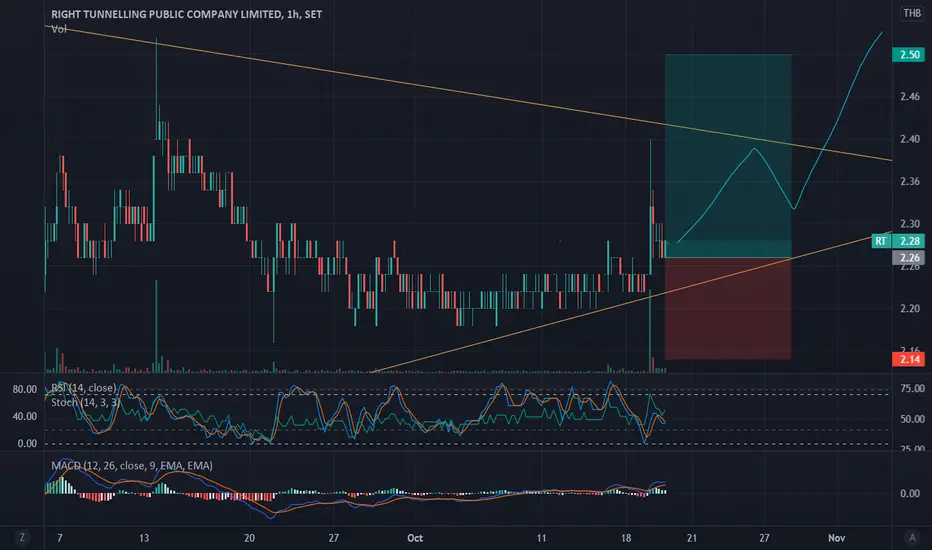
Task: Select the red stop-loss zone of the long position
Action: tap(728, 309)
